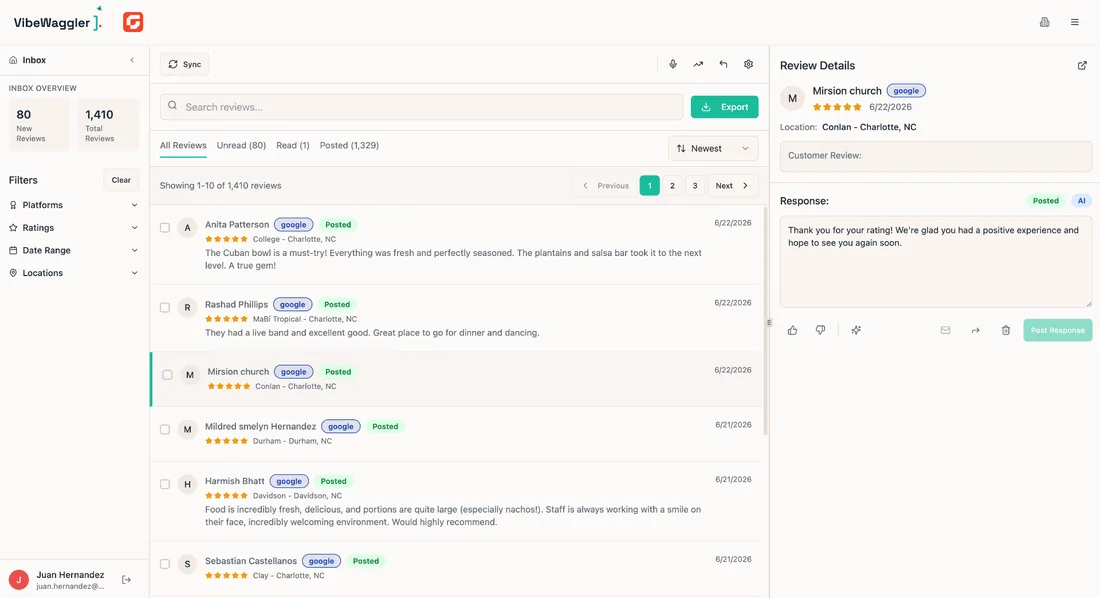1100x598 pixels.
Task: Focus the Search reviews field
Action: pyautogui.click(x=421, y=107)
